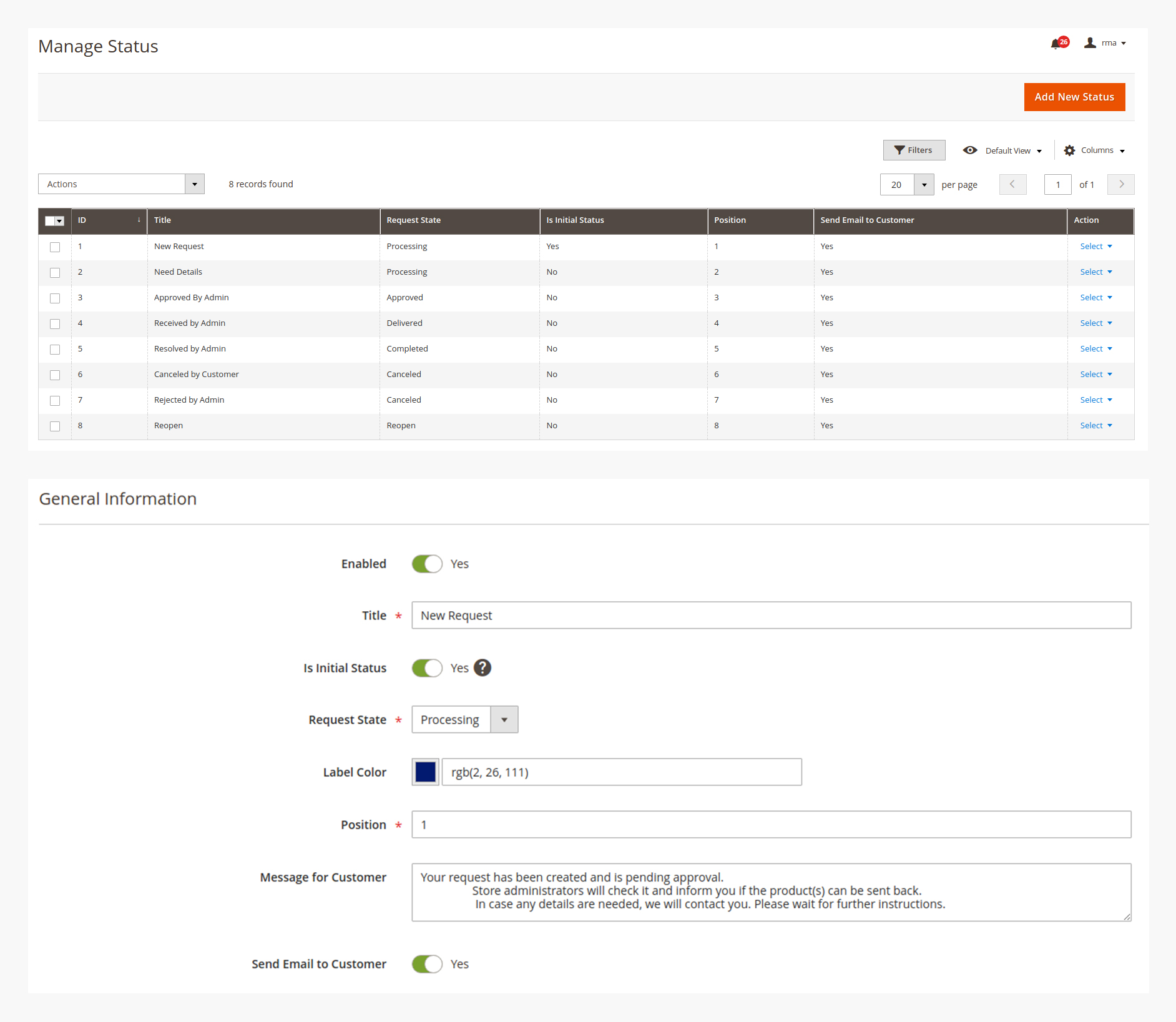Check the Reopen row checkbox
This screenshot has width=1176, height=1022.
tap(55, 426)
